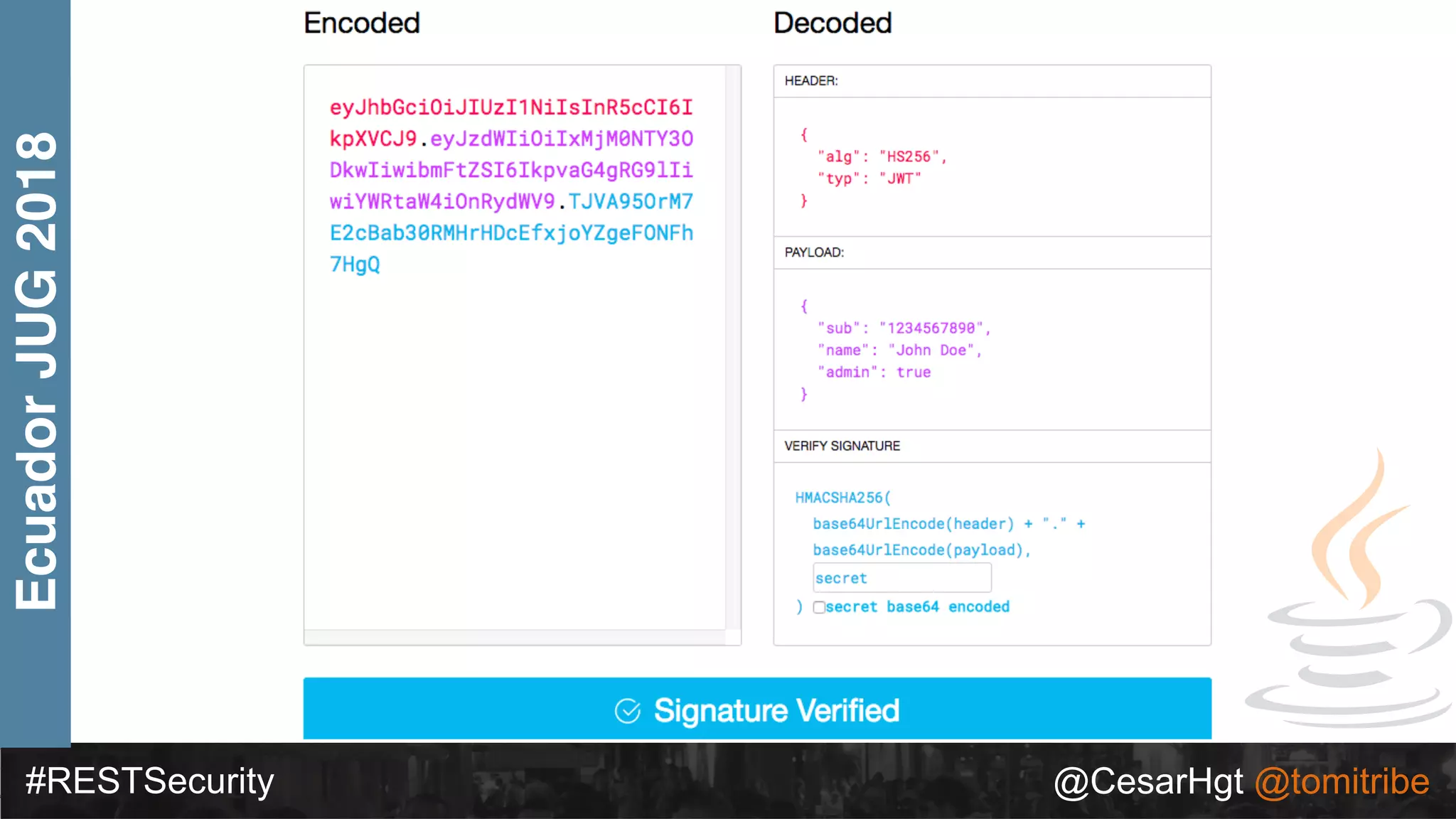The image size is (1456, 819).
Task: Click the "admin": true line
Action: pos(874,372)
